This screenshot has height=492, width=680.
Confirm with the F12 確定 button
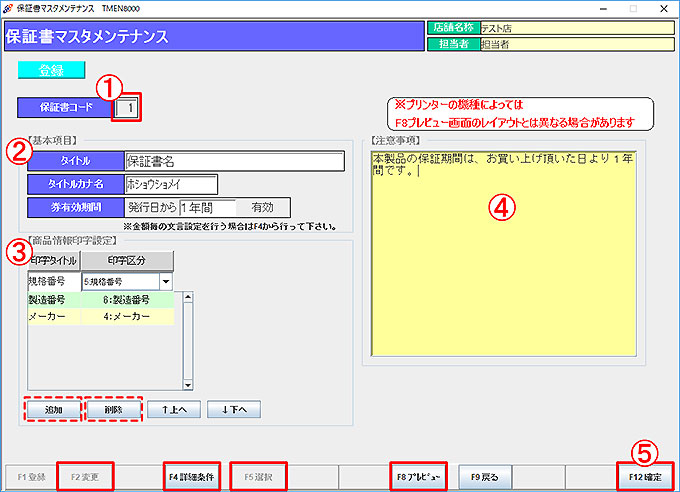coord(645,477)
